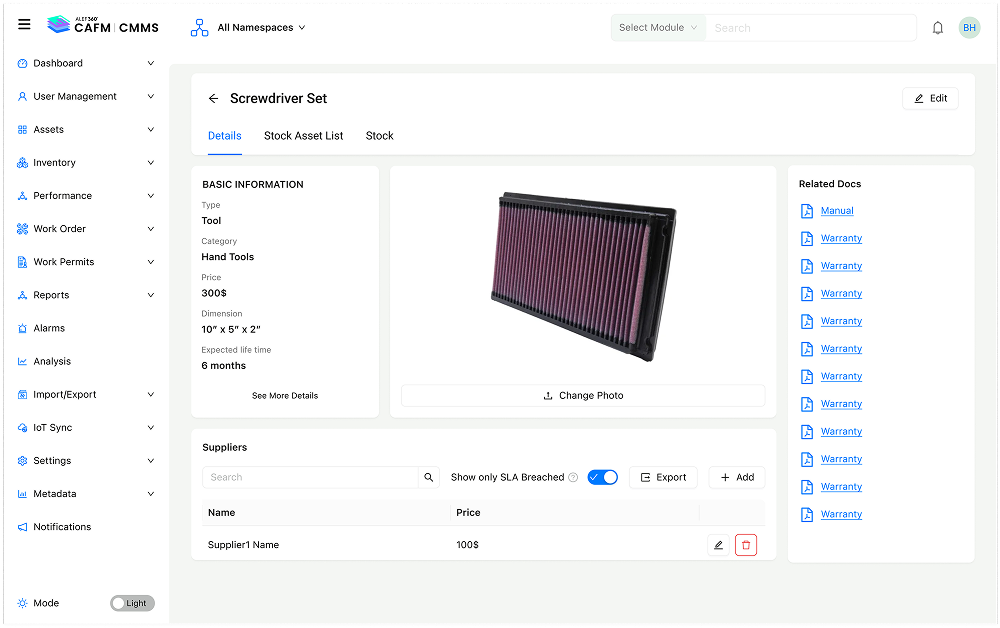Click the CAFM CMMS logo
Viewport: 1000px width, 628px height.
pyautogui.click(x=103, y=26)
